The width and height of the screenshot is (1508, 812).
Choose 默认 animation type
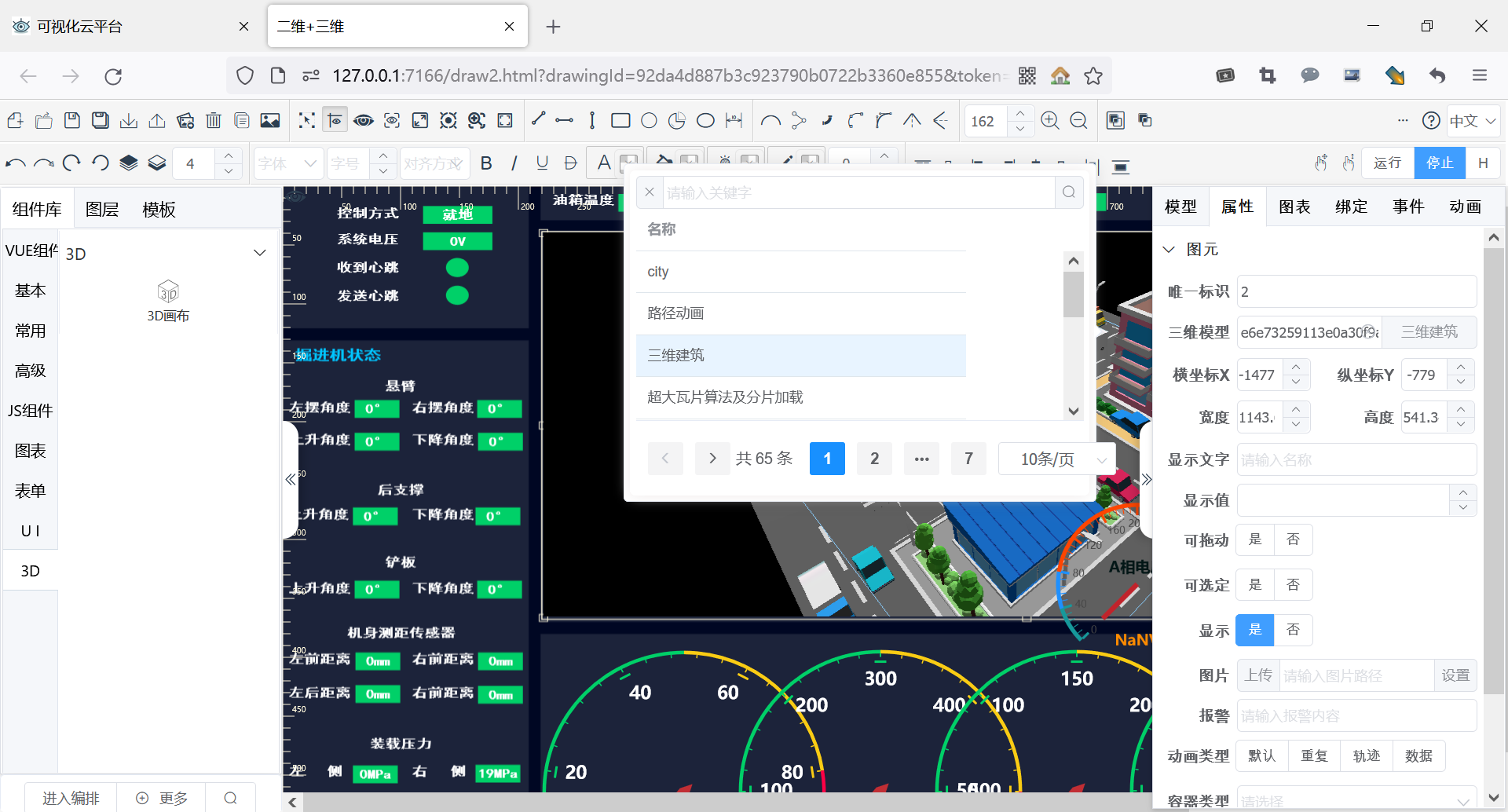(1262, 755)
